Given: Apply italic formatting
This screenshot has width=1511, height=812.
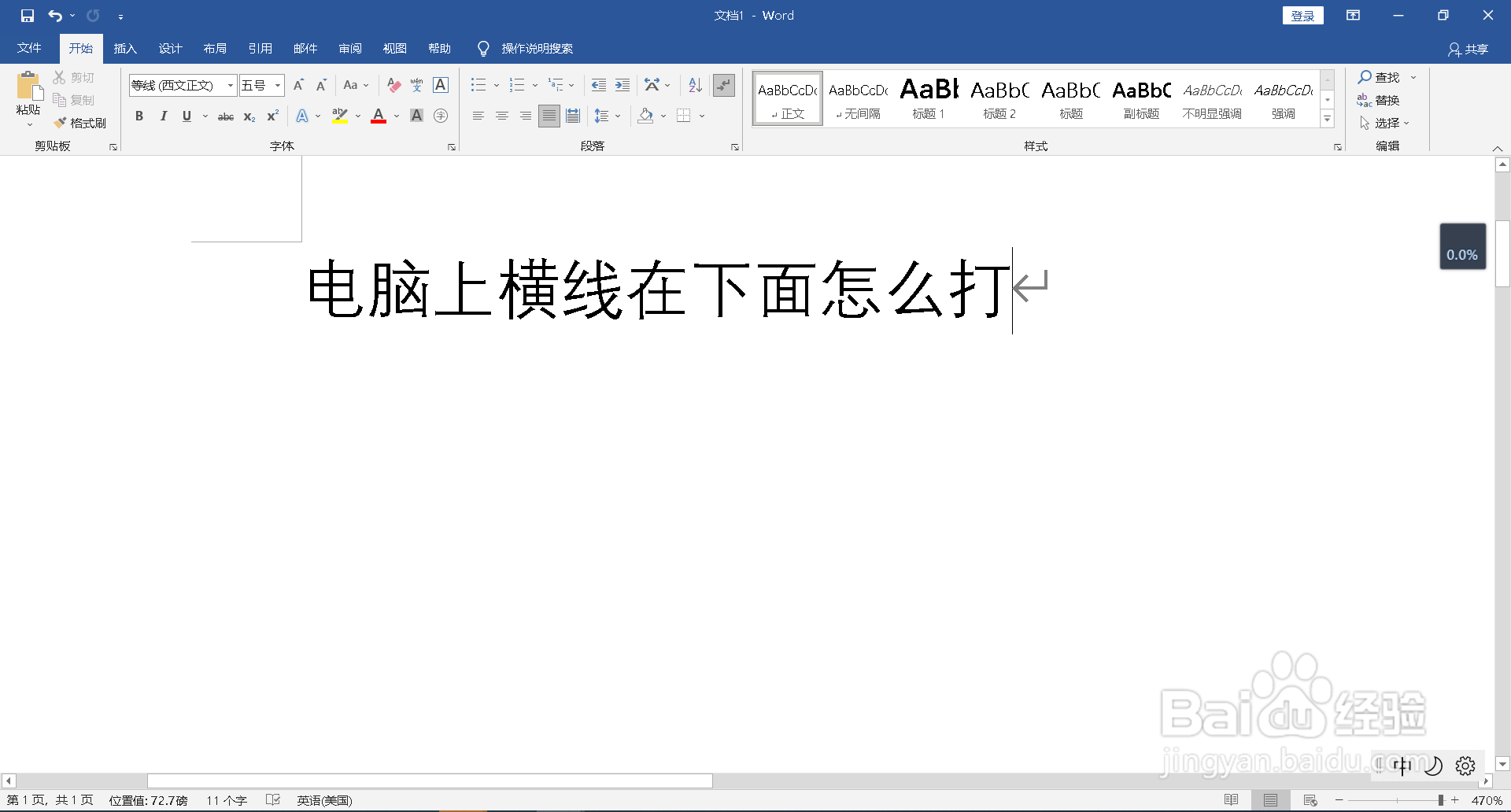Looking at the screenshot, I should (x=163, y=116).
